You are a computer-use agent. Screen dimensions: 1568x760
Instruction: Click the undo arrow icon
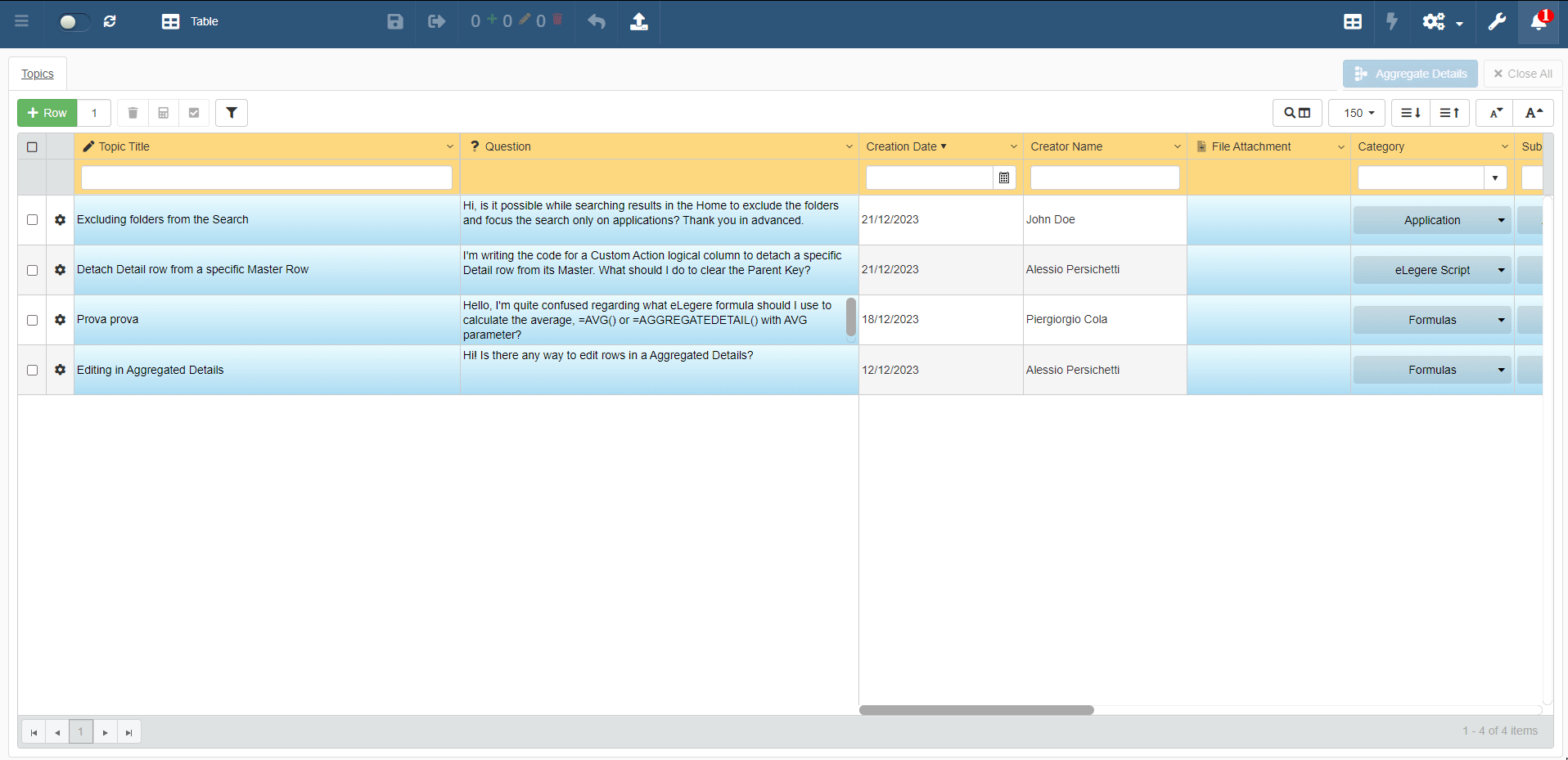coord(597,21)
